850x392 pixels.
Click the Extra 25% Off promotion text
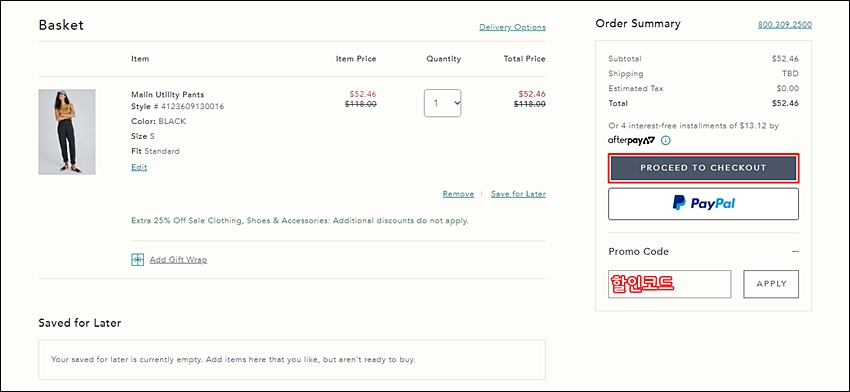point(300,221)
